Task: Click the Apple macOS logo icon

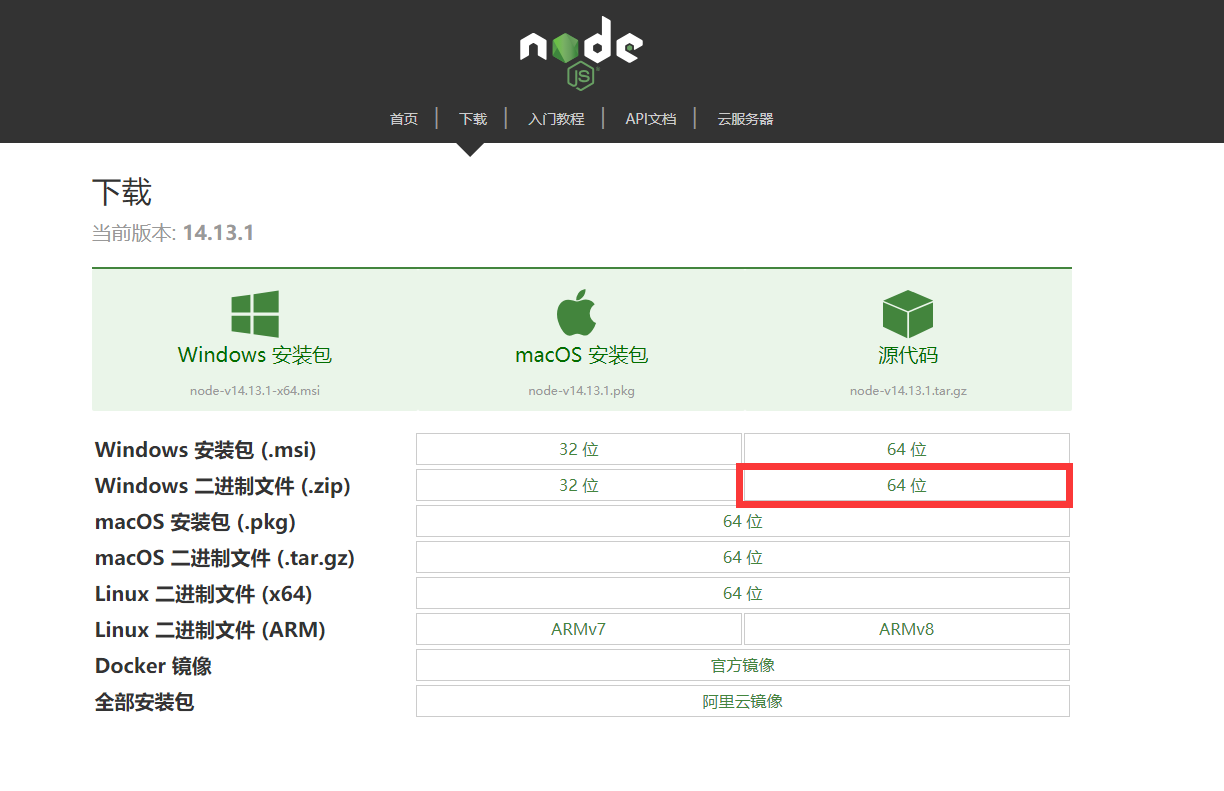Action: tap(577, 313)
